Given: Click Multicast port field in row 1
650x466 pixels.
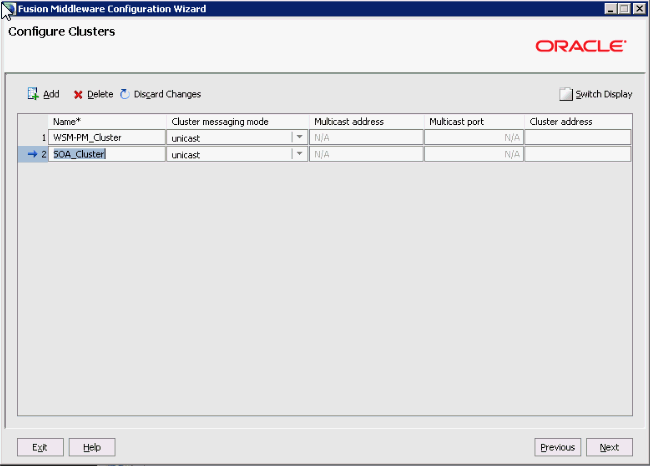Looking at the screenshot, I should [x=474, y=137].
